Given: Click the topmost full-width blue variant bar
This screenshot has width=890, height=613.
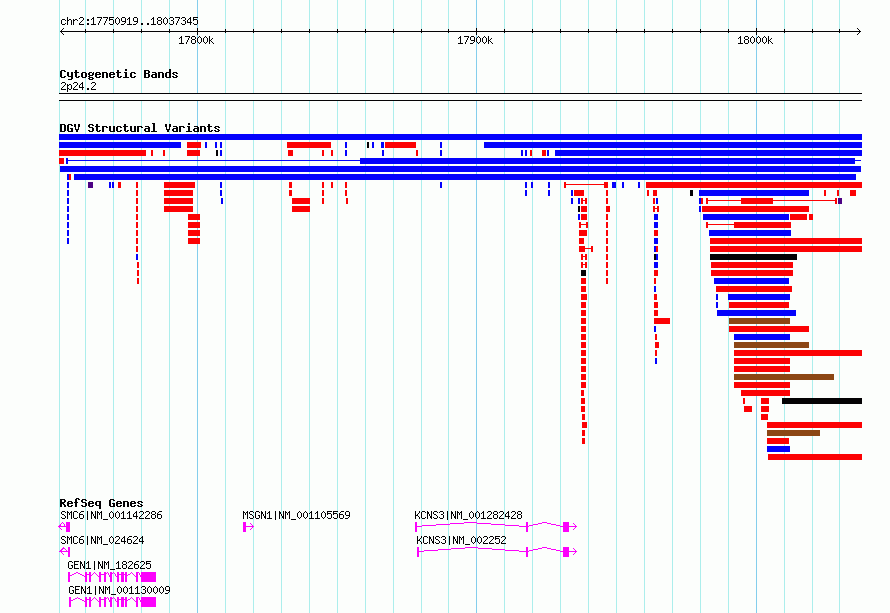Looking at the screenshot, I should [x=460, y=137].
